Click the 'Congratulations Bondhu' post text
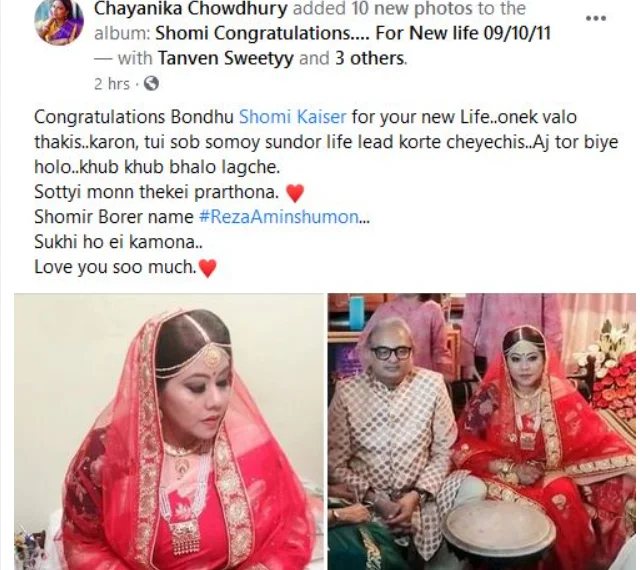 [x=134, y=117]
